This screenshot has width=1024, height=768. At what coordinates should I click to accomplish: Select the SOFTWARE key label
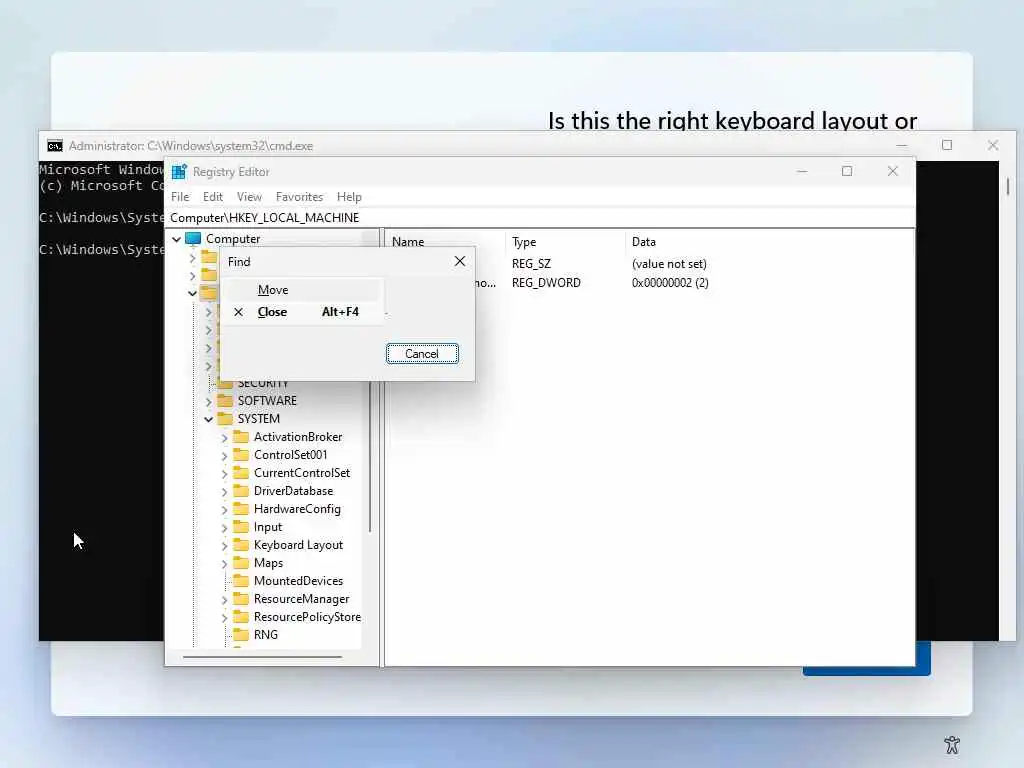[267, 400]
